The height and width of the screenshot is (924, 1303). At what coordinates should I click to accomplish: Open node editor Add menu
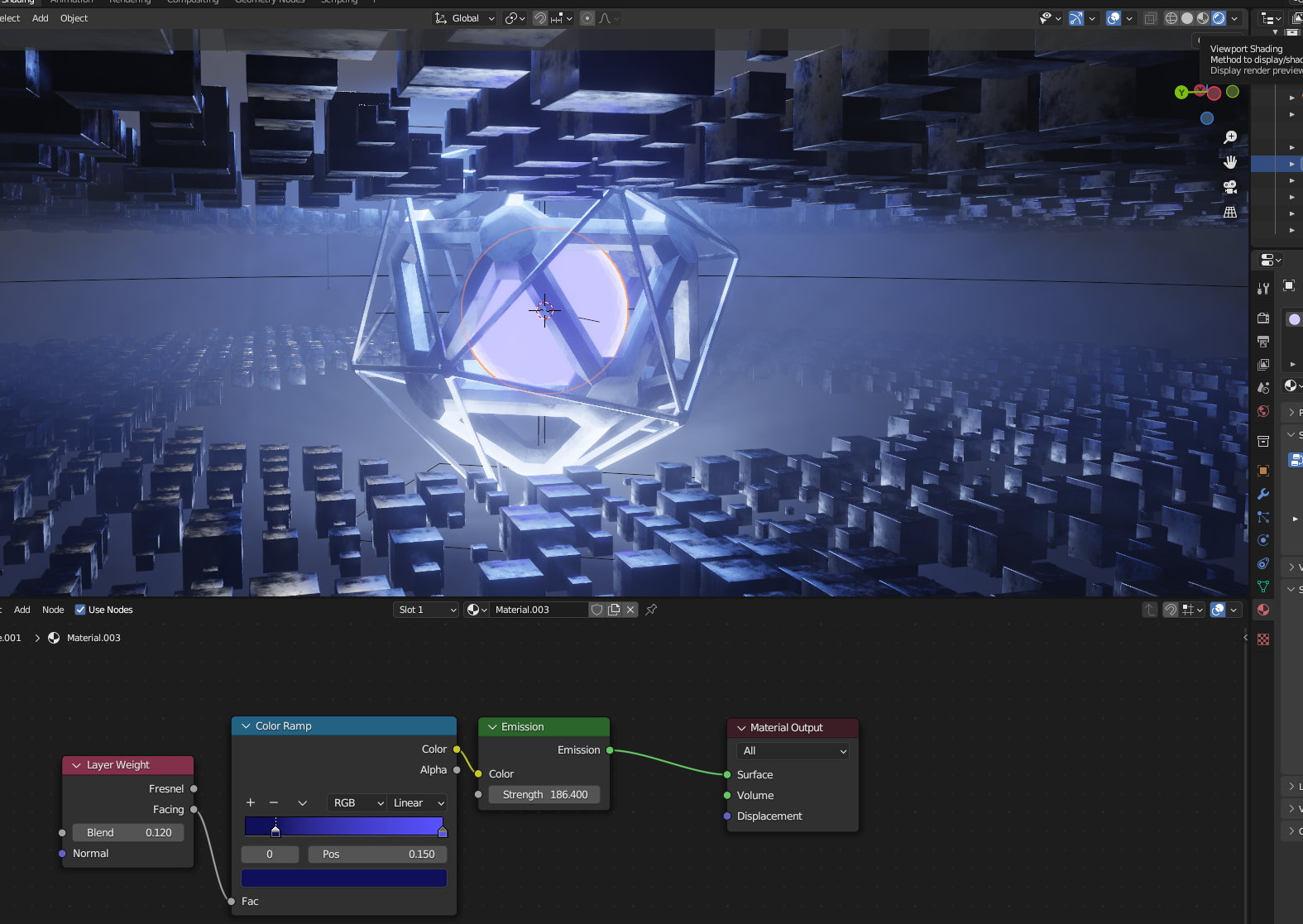click(x=22, y=610)
